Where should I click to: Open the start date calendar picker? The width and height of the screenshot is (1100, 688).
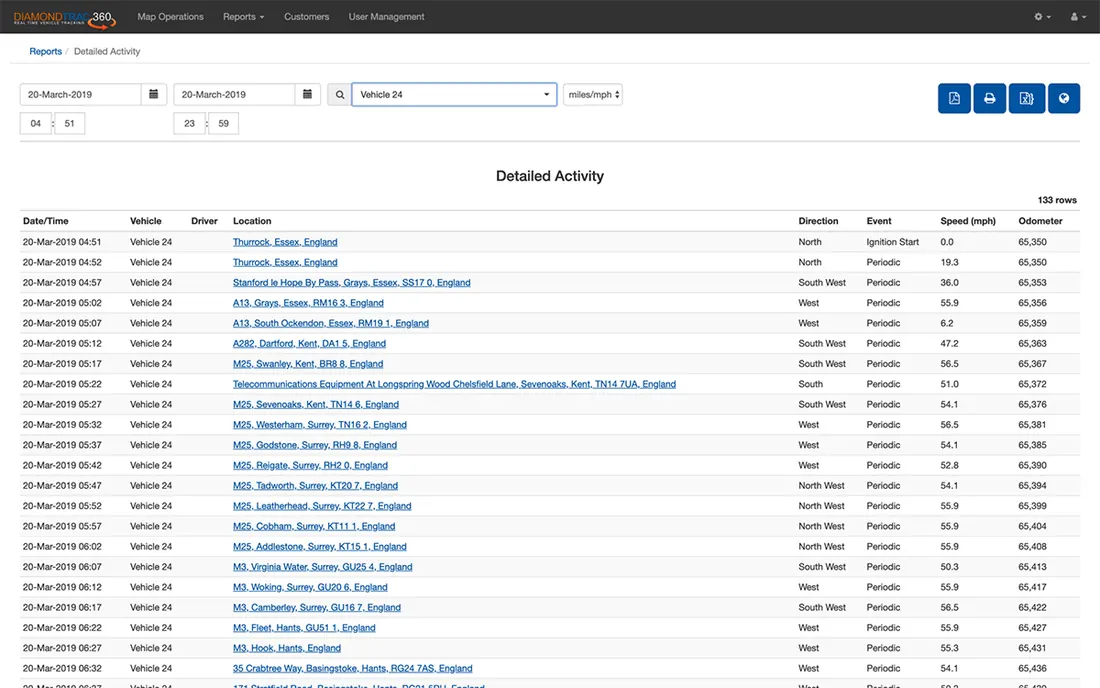pyautogui.click(x=154, y=95)
